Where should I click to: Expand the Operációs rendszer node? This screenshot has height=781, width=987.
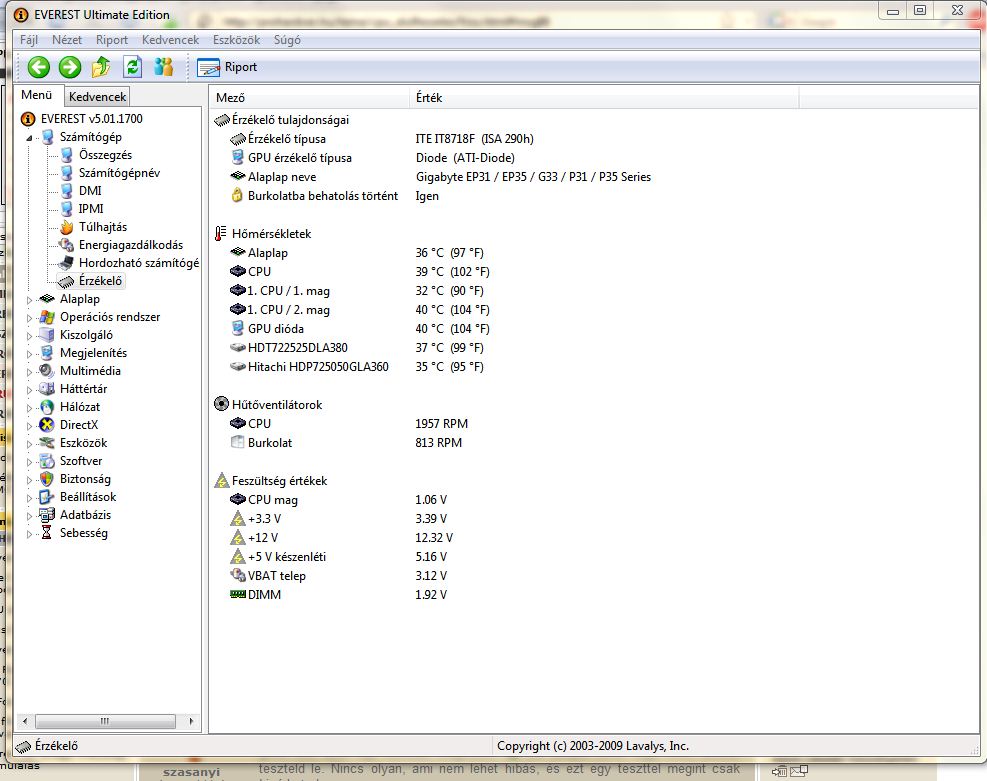[x=29, y=318]
